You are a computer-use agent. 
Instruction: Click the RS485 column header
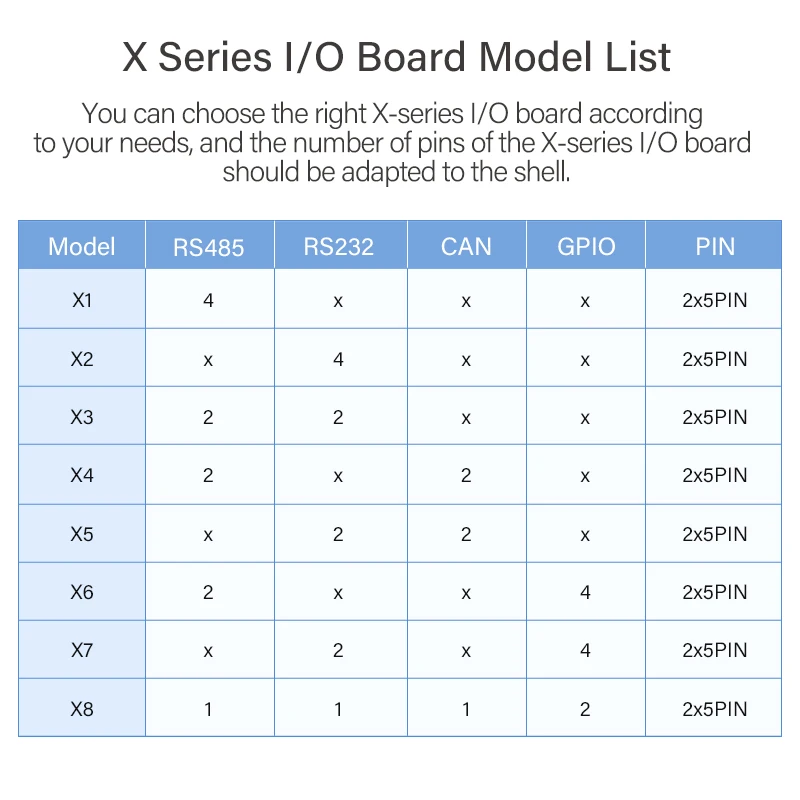tap(209, 246)
